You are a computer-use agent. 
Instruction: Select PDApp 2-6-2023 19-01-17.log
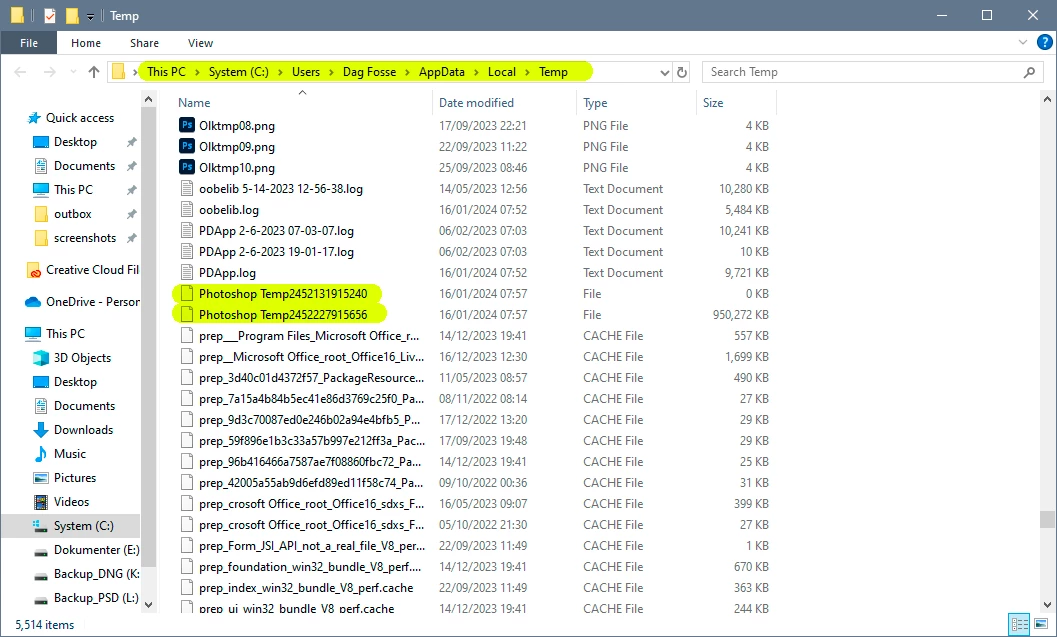pos(276,251)
